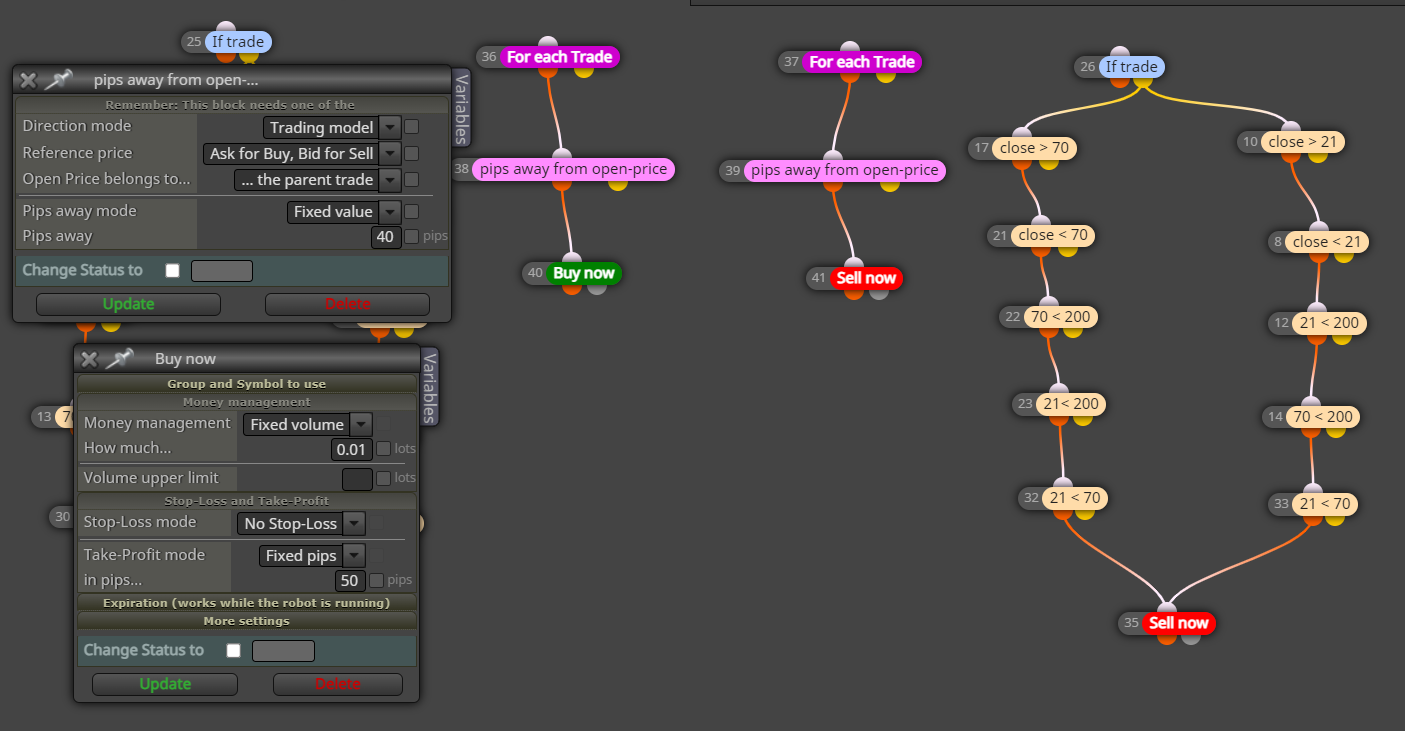The image size is (1405, 731).
Task: Click Delete in the Buy now panel
Action: pyautogui.click(x=338, y=684)
